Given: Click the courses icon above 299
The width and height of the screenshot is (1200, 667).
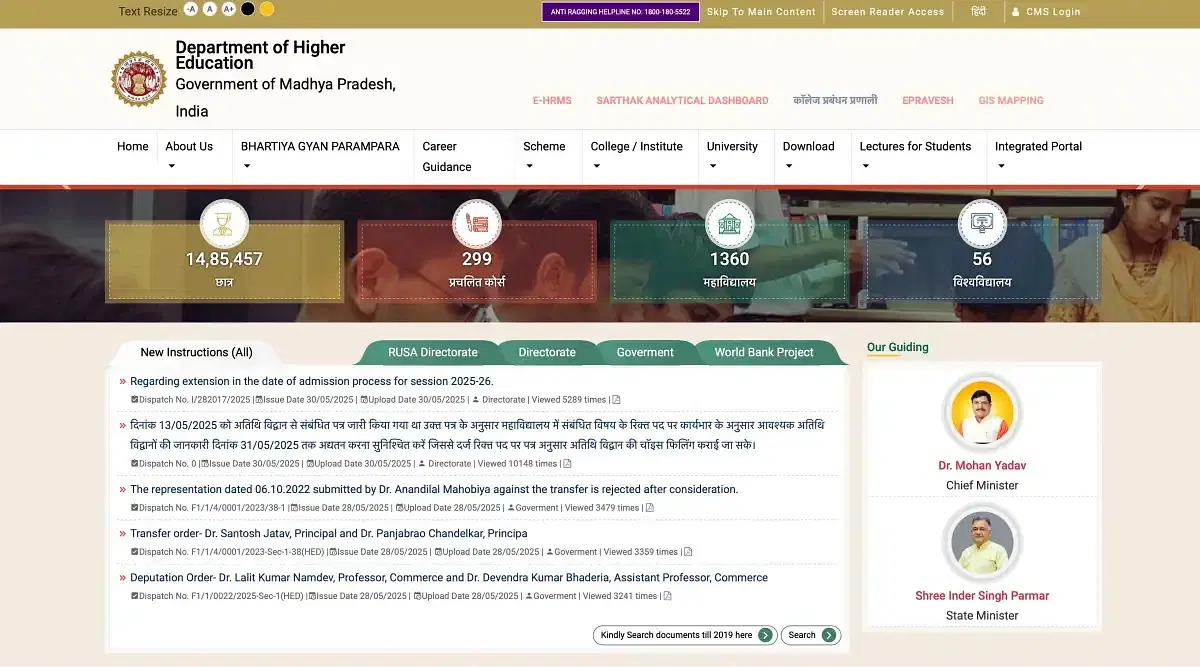Looking at the screenshot, I should (477, 224).
